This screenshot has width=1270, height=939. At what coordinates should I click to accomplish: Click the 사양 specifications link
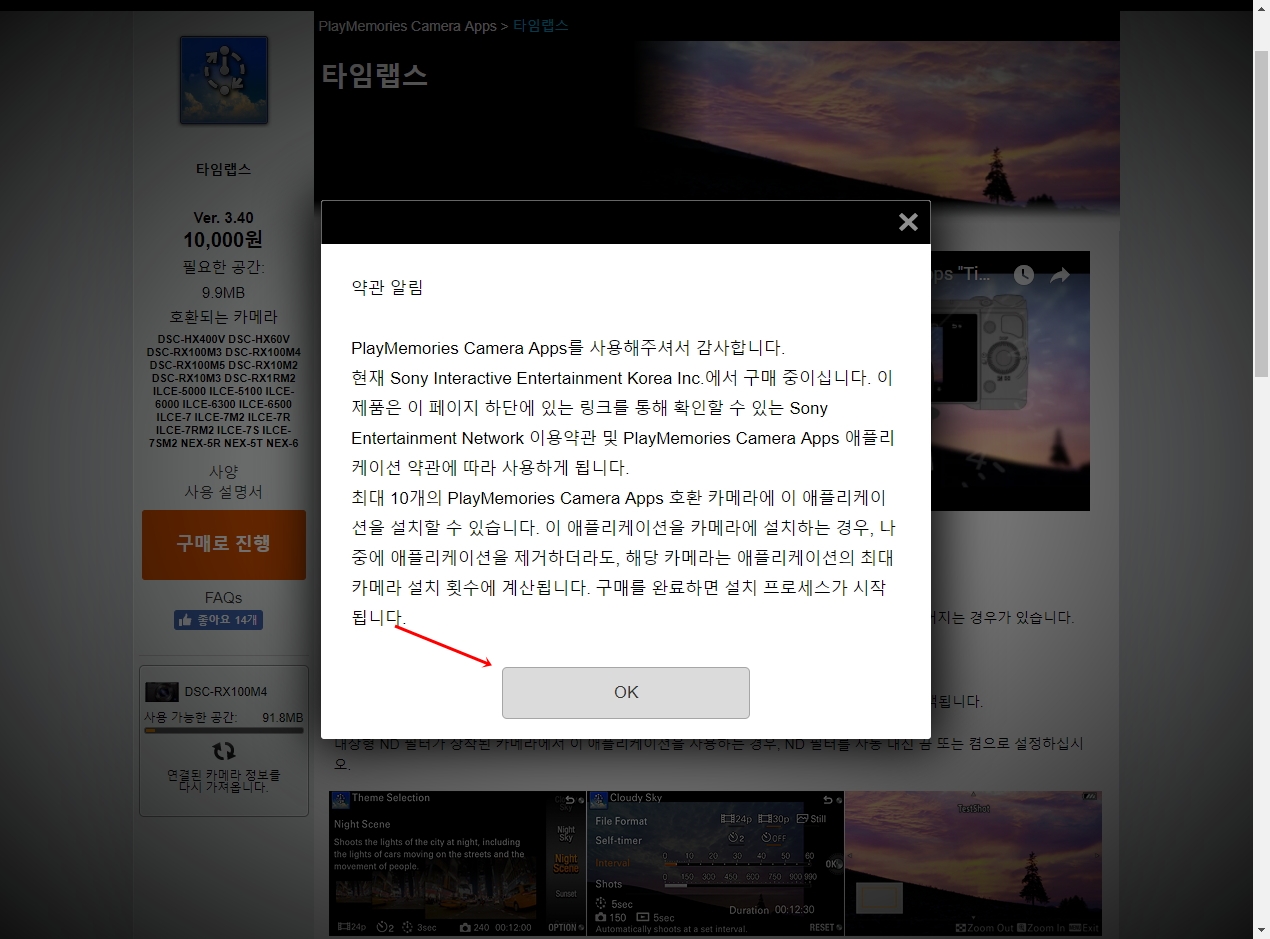point(223,470)
